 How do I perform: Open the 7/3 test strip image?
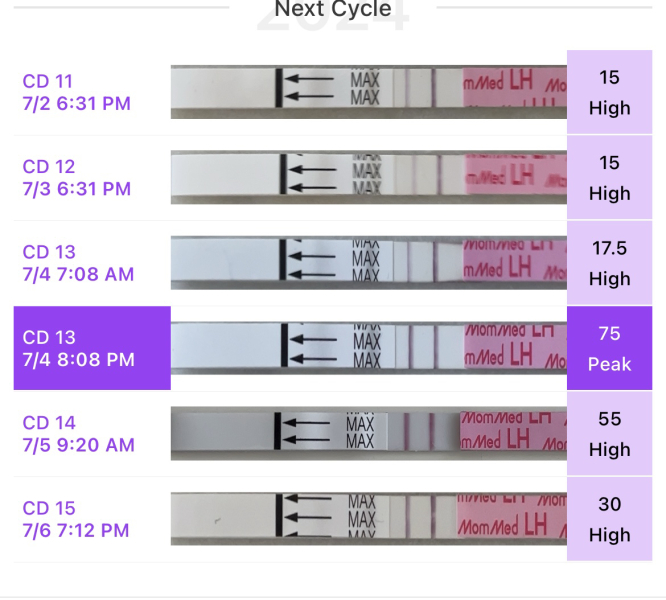click(x=368, y=177)
